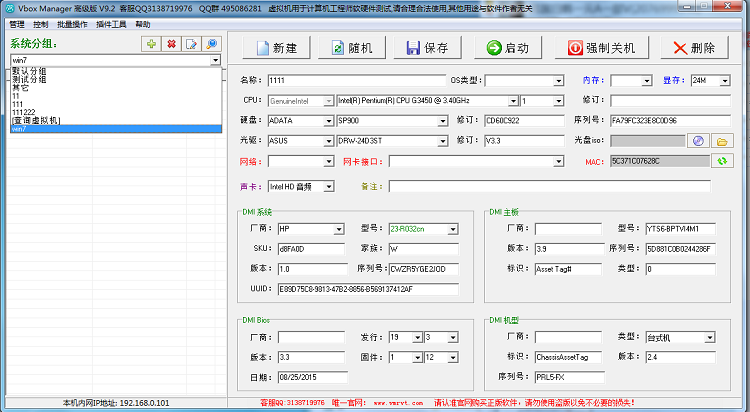Screen dimensions: 750x412
Task: Open the ISO folder browse icon
Action: [x=721, y=140]
